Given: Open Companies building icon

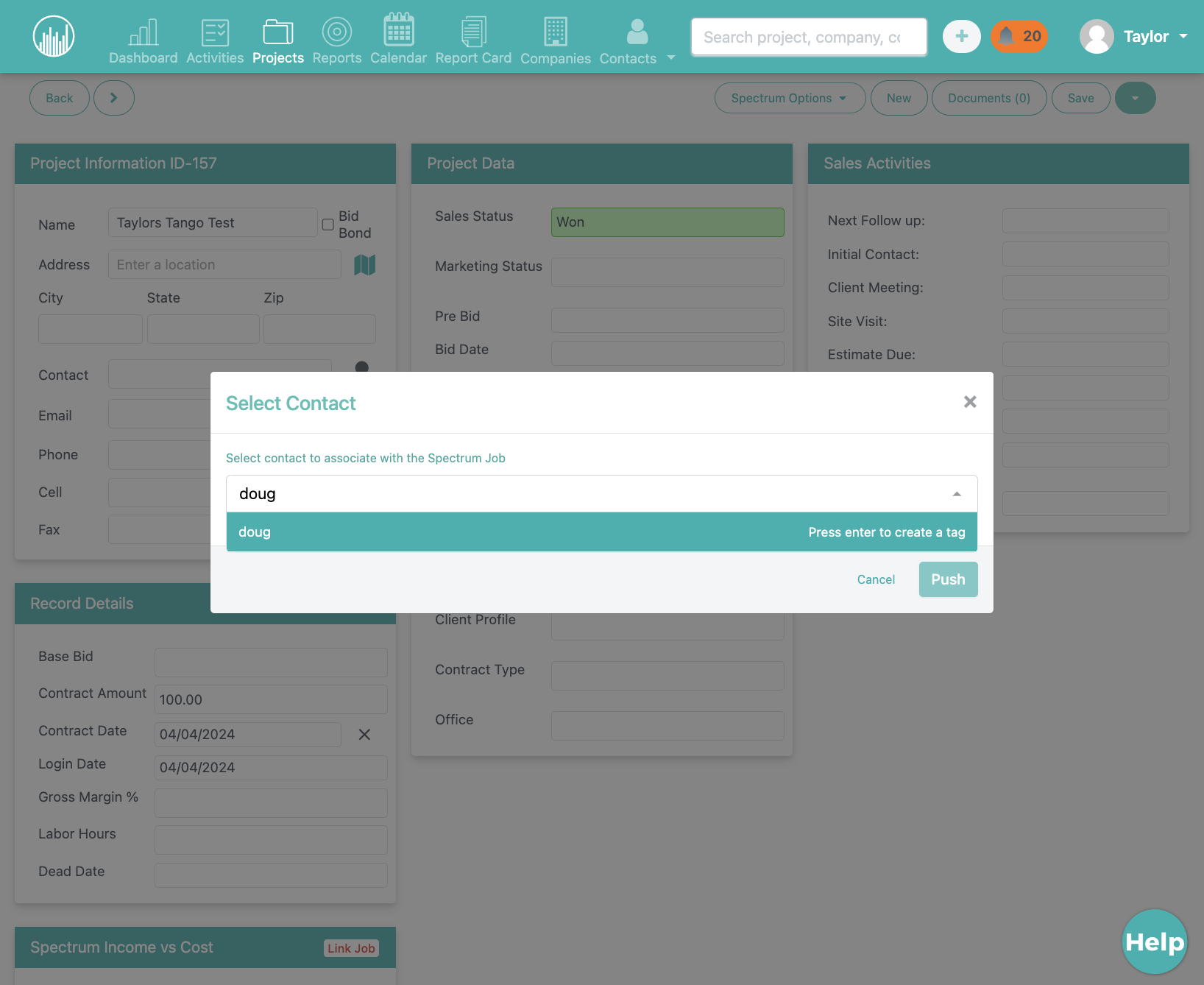Looking at the screenshot, I should [x=556, y=32].
